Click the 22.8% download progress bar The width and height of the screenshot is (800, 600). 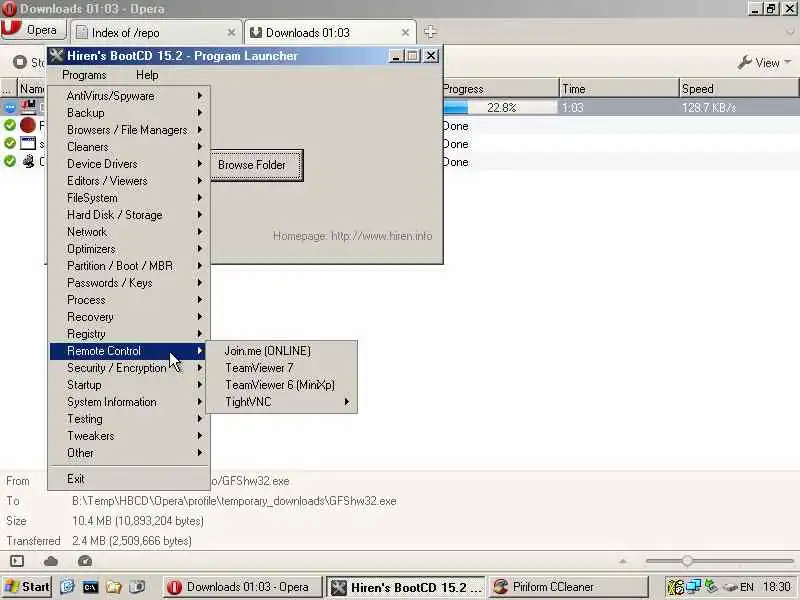pos(500,108)
